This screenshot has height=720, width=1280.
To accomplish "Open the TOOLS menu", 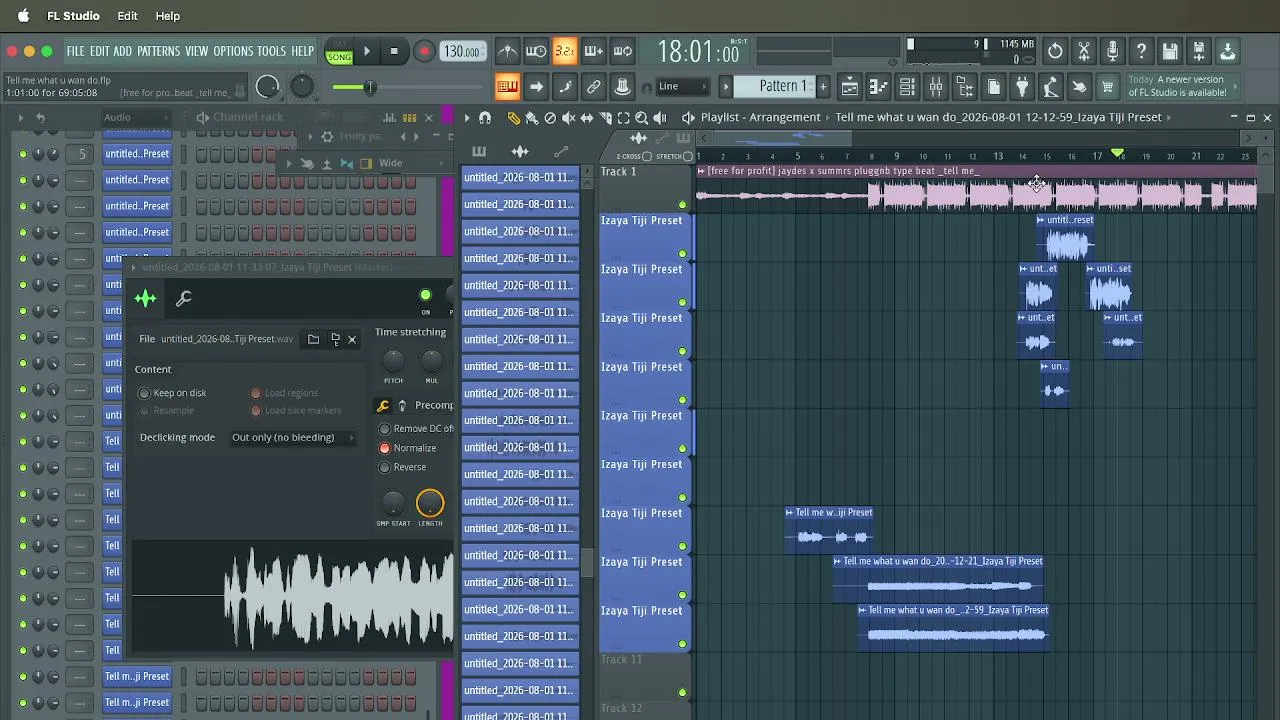I will [271, 51].
